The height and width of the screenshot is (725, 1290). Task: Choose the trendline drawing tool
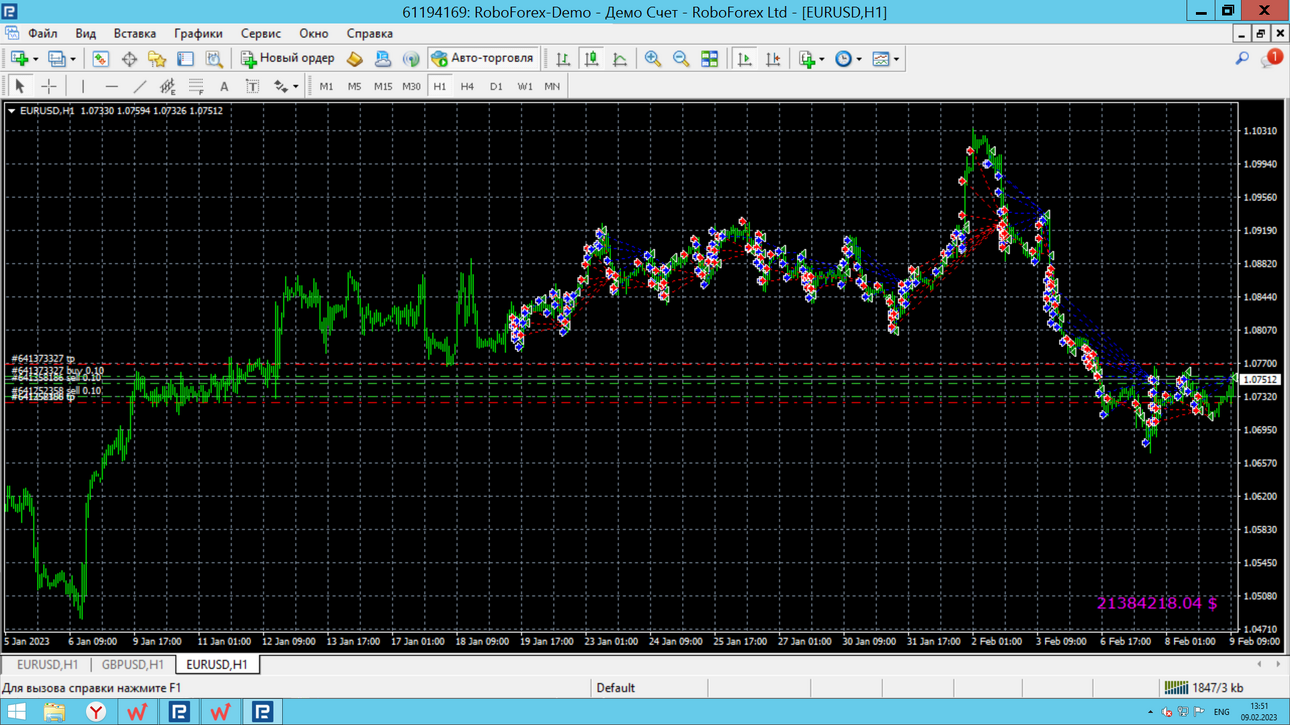pos(140,86)
